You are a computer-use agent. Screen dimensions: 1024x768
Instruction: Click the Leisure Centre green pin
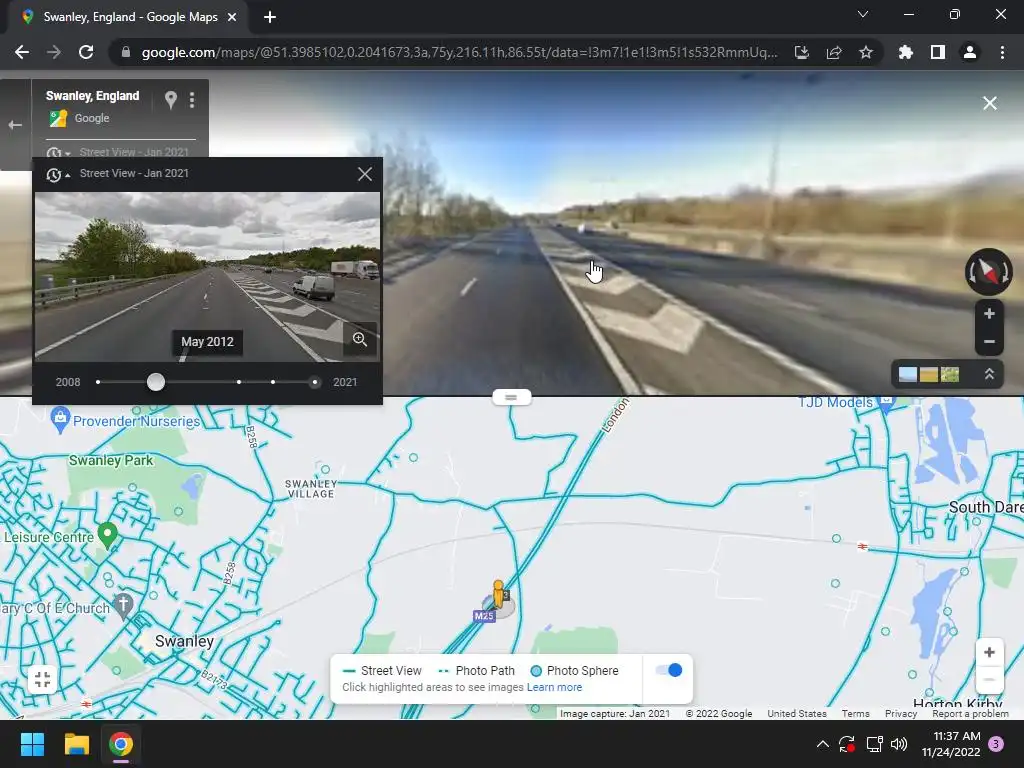tap(107, 534)
